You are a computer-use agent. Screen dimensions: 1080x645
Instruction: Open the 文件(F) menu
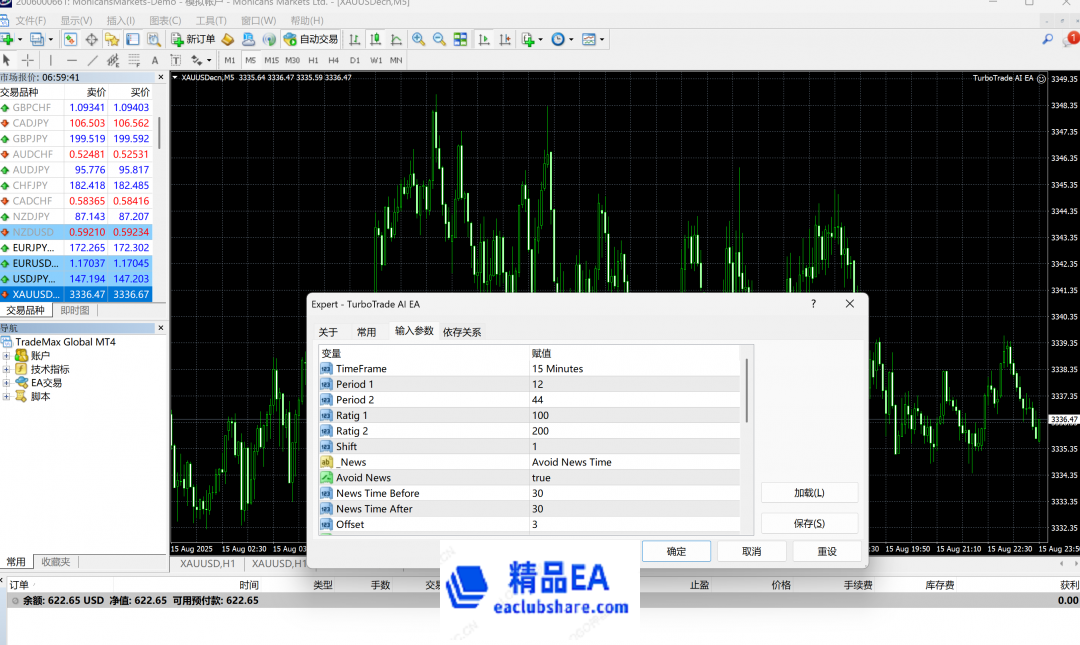30,21
